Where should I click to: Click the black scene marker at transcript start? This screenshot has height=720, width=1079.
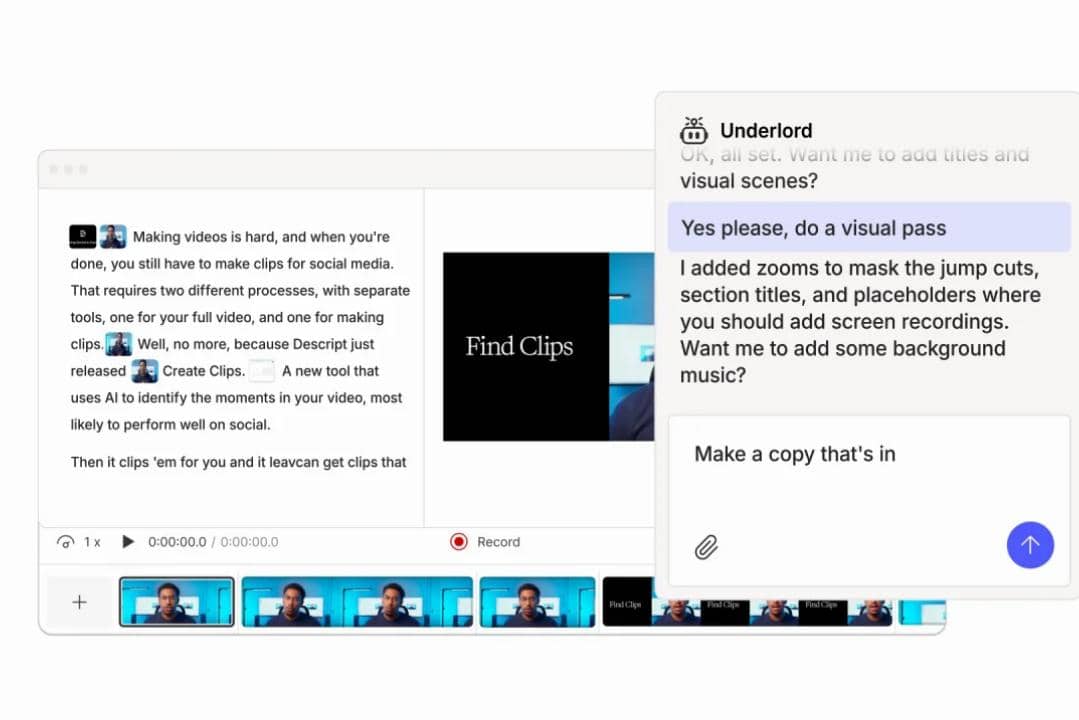point(82,237)
